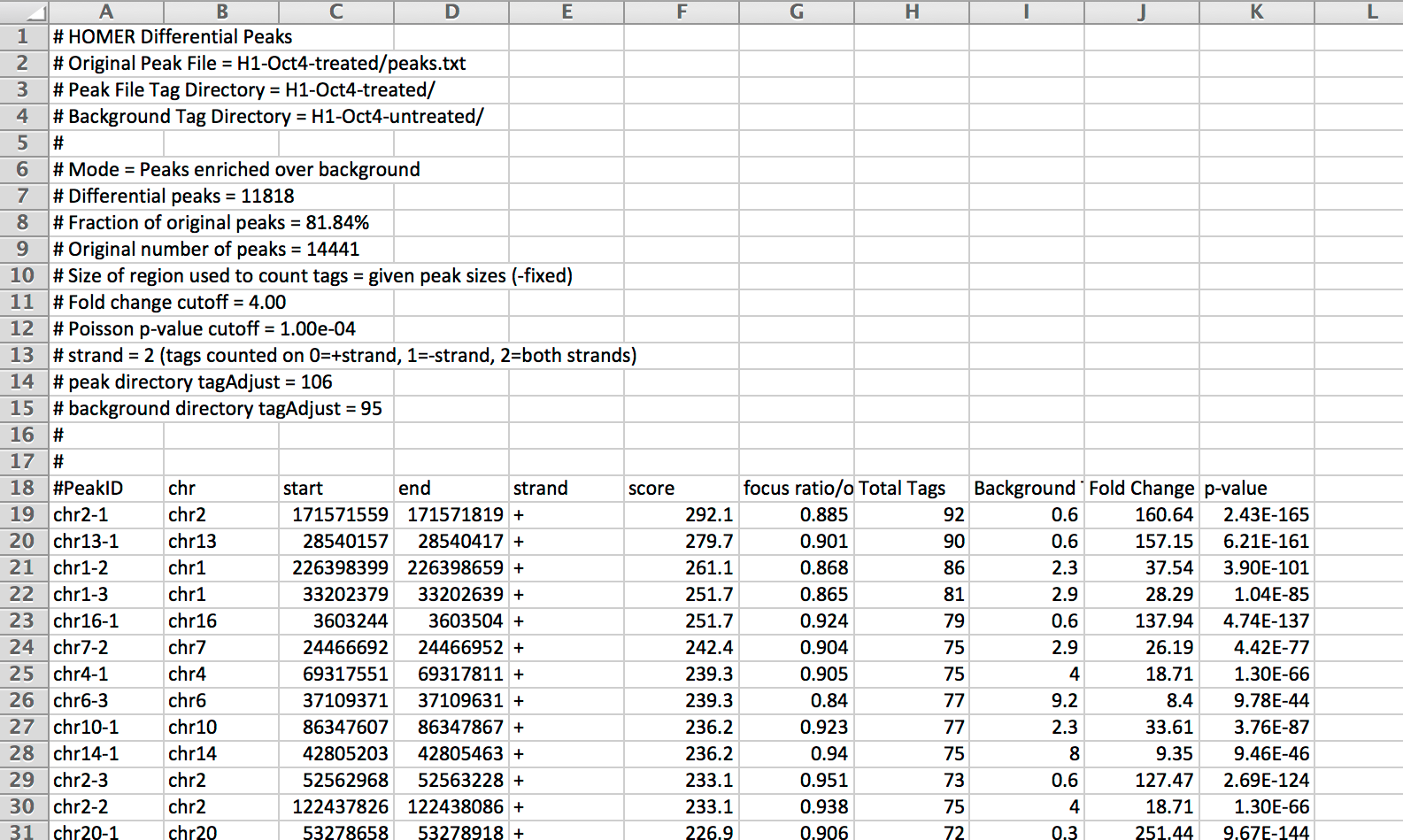Click the '#PeakID' header cell
Viewport: 1403px width, 840px height.
click(x=106, y=488)
